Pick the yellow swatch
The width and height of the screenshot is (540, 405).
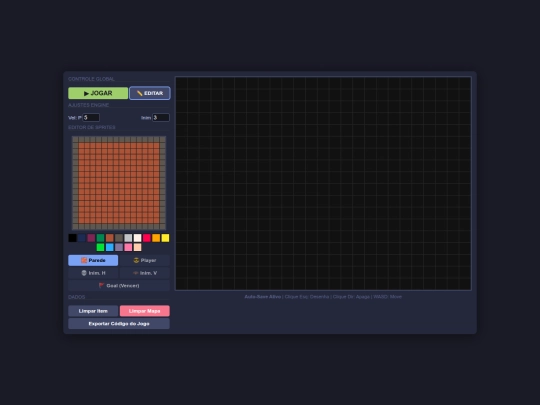(165, 238)
